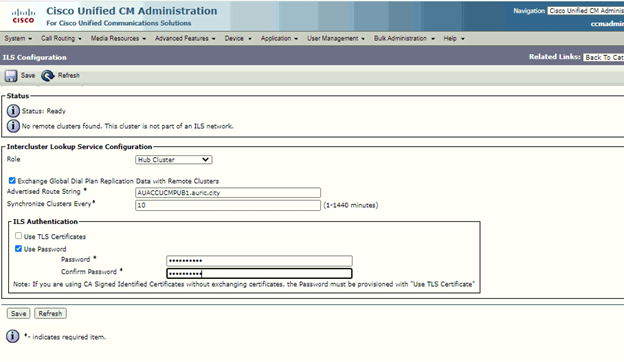
Task: Click the Password input field
Action: pyautogui.click(x=259, y=261)
